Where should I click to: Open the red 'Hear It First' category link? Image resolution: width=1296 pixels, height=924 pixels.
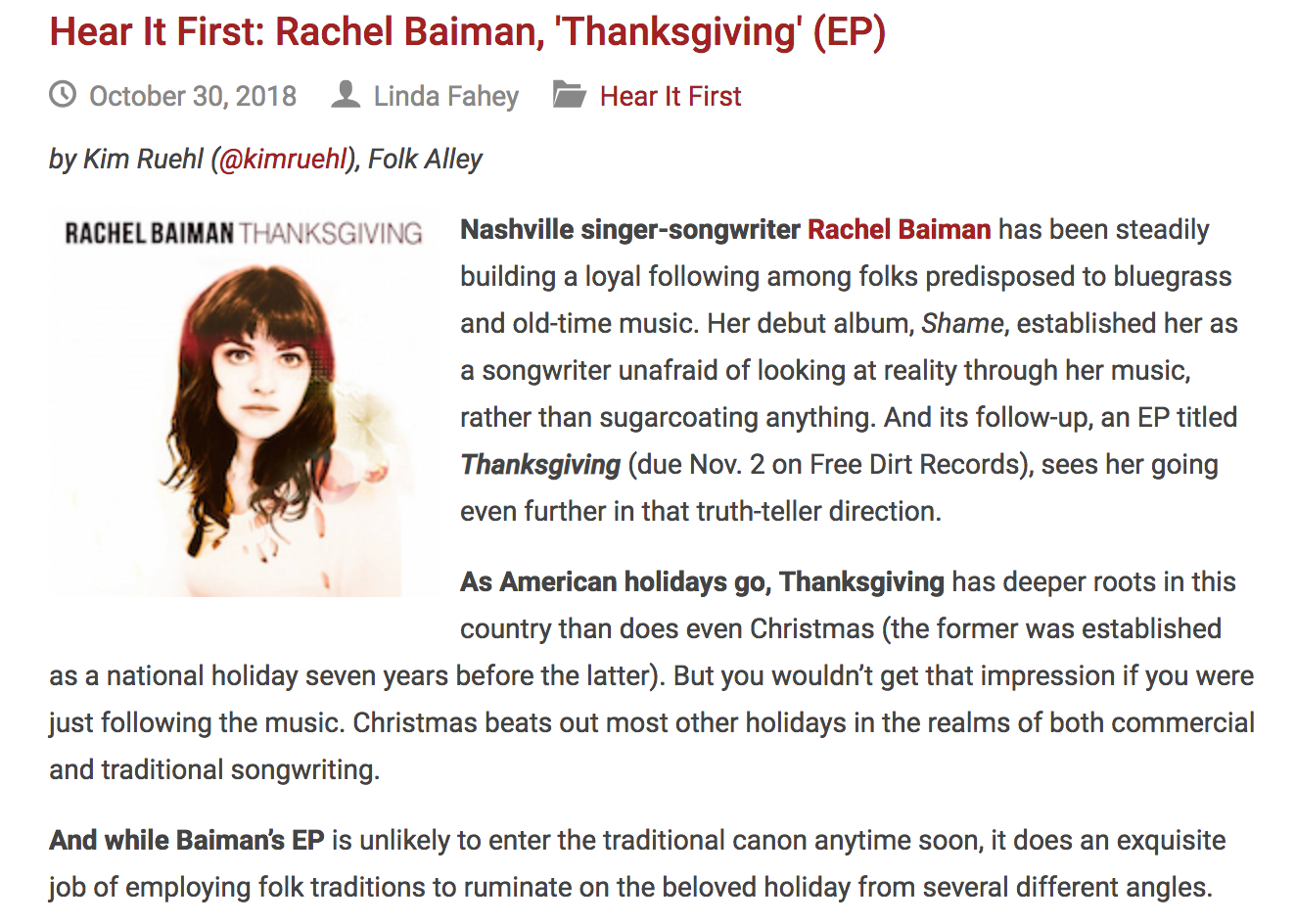(x=671, y=96)
